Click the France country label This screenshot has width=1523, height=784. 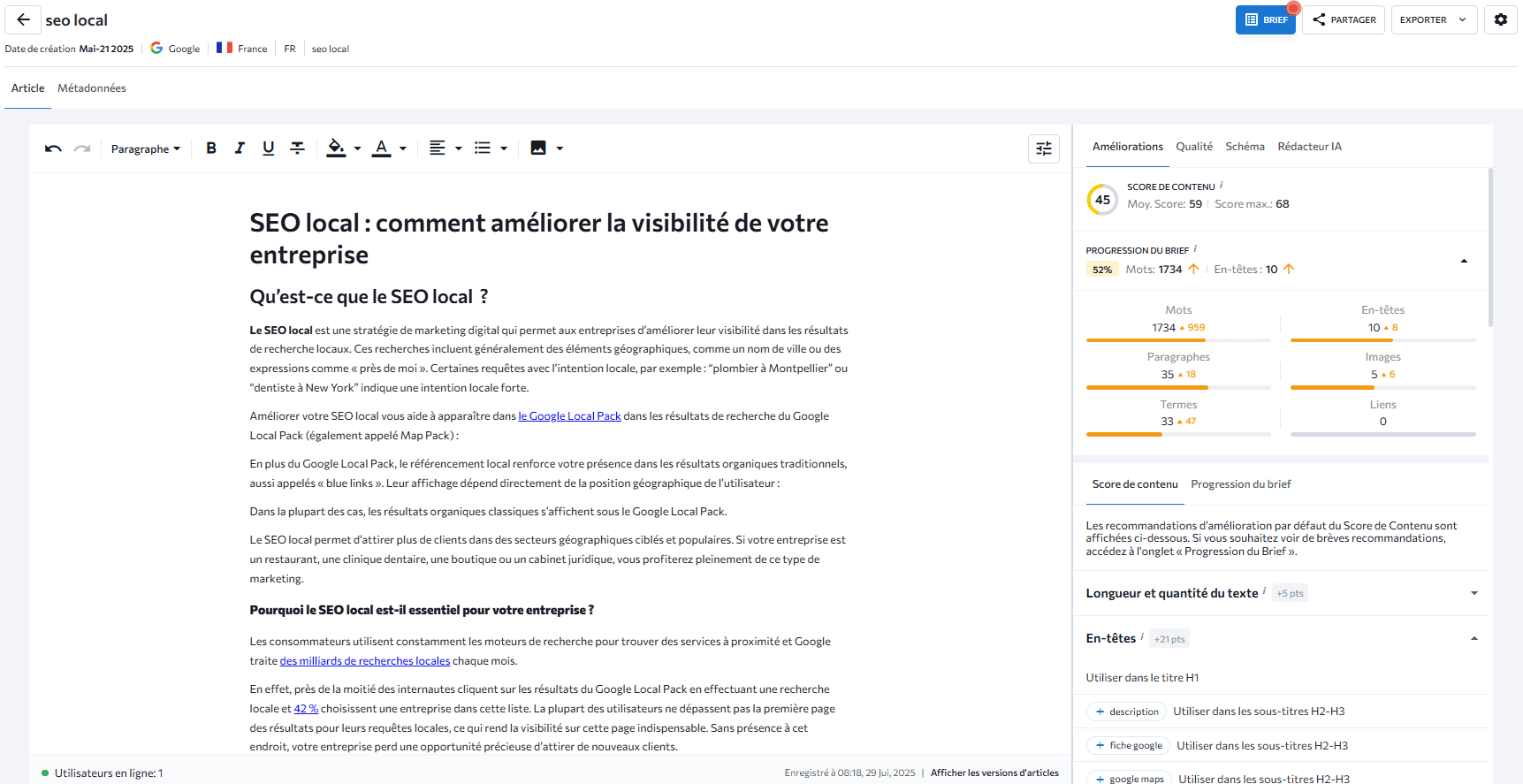(252, 49)
